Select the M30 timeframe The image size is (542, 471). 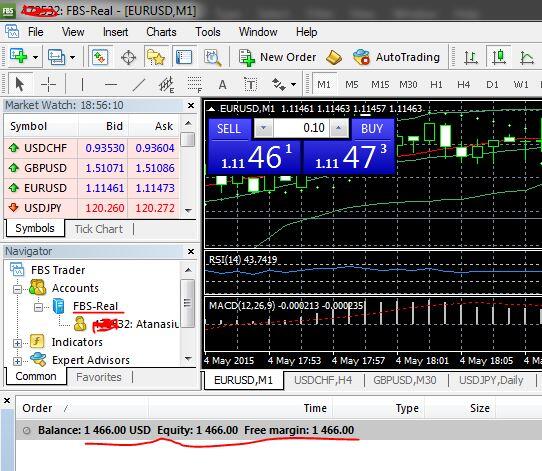pos(408,85)
